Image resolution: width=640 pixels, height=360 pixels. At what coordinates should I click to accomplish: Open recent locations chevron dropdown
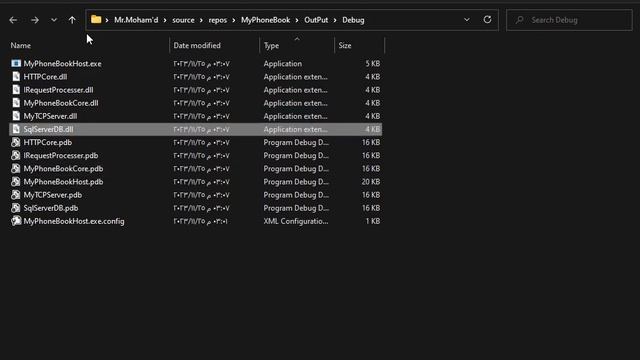click(53, 20)
